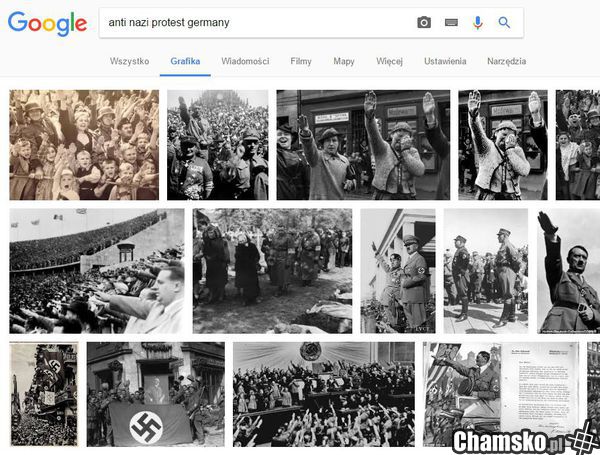Click inside the search query input field

(x=256, y=23)
